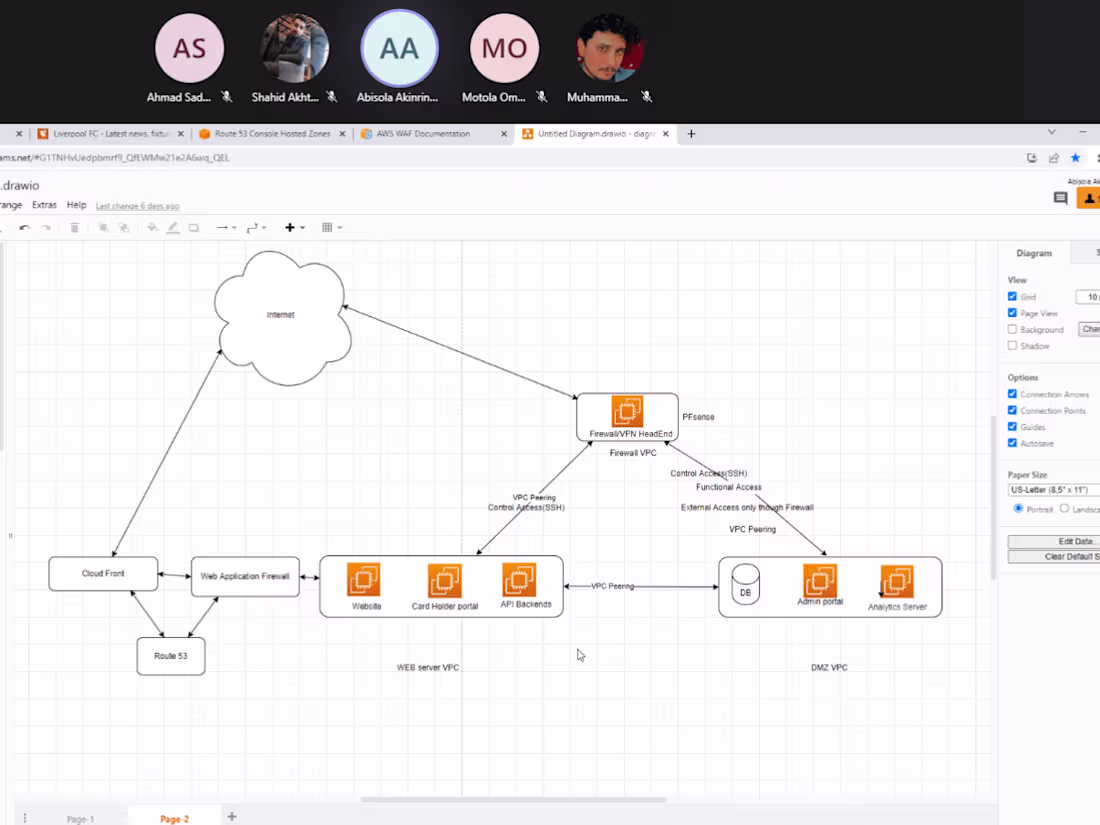Image resolution: width=1100 pixels, height=825 pixels.
Task: Disable the Grid checkbox in the Diagram panel
Action: (x=1012, y=296)
